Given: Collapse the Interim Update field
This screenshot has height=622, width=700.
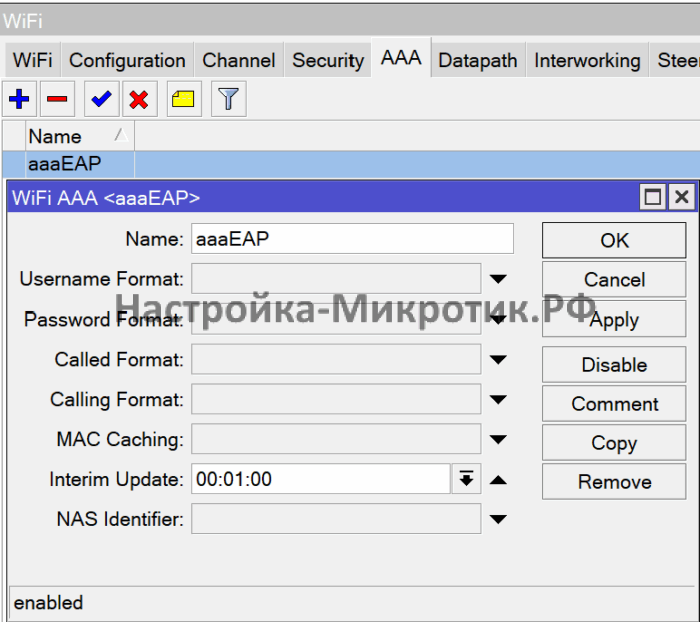Looking at the screenshot, I should 498,480.
